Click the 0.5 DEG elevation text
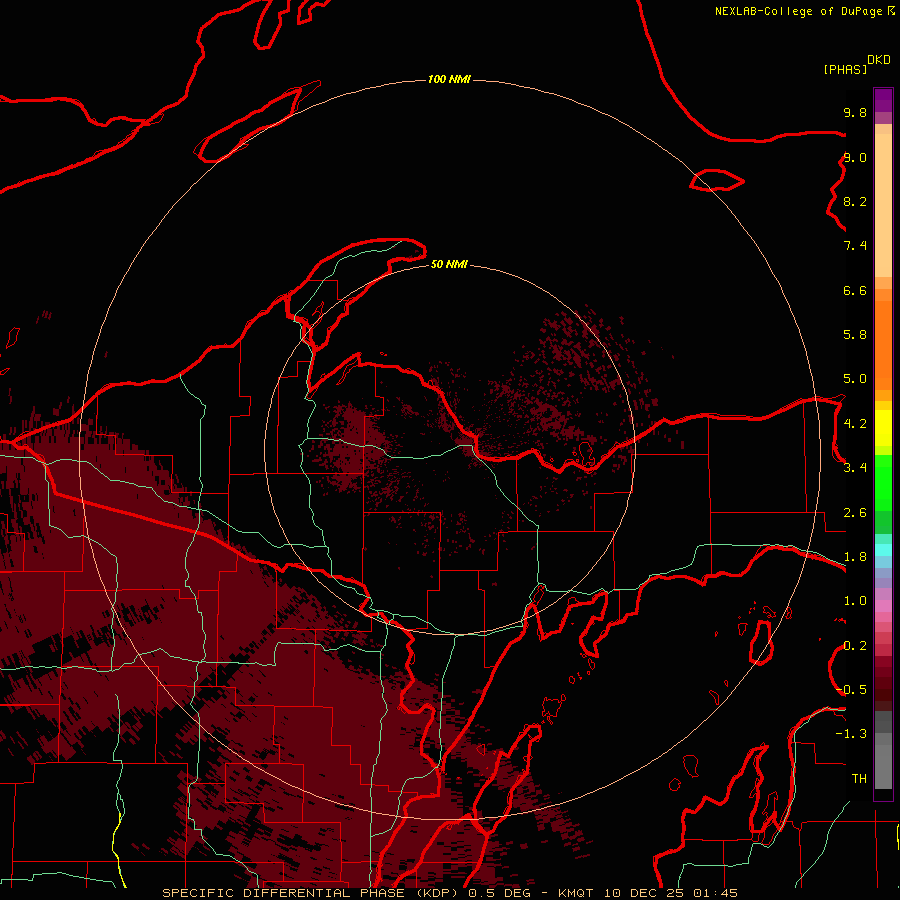 click(x=499, y=893)
